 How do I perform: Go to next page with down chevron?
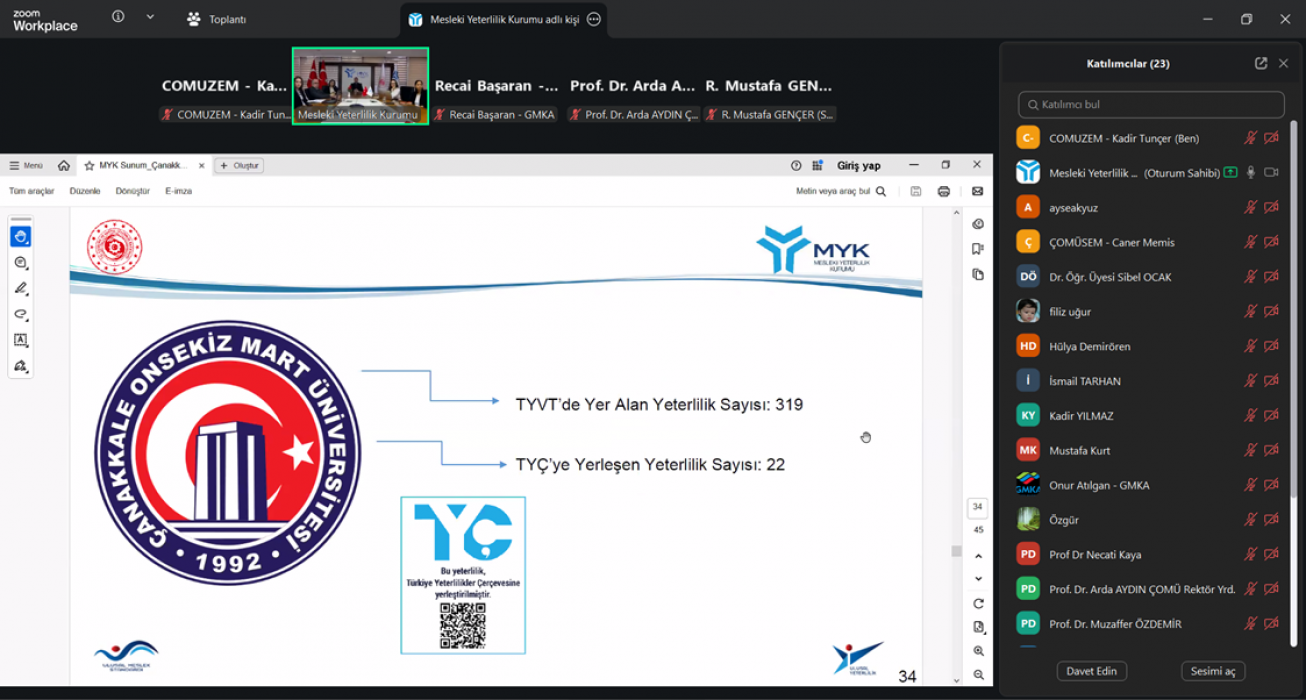click(978, 579)
